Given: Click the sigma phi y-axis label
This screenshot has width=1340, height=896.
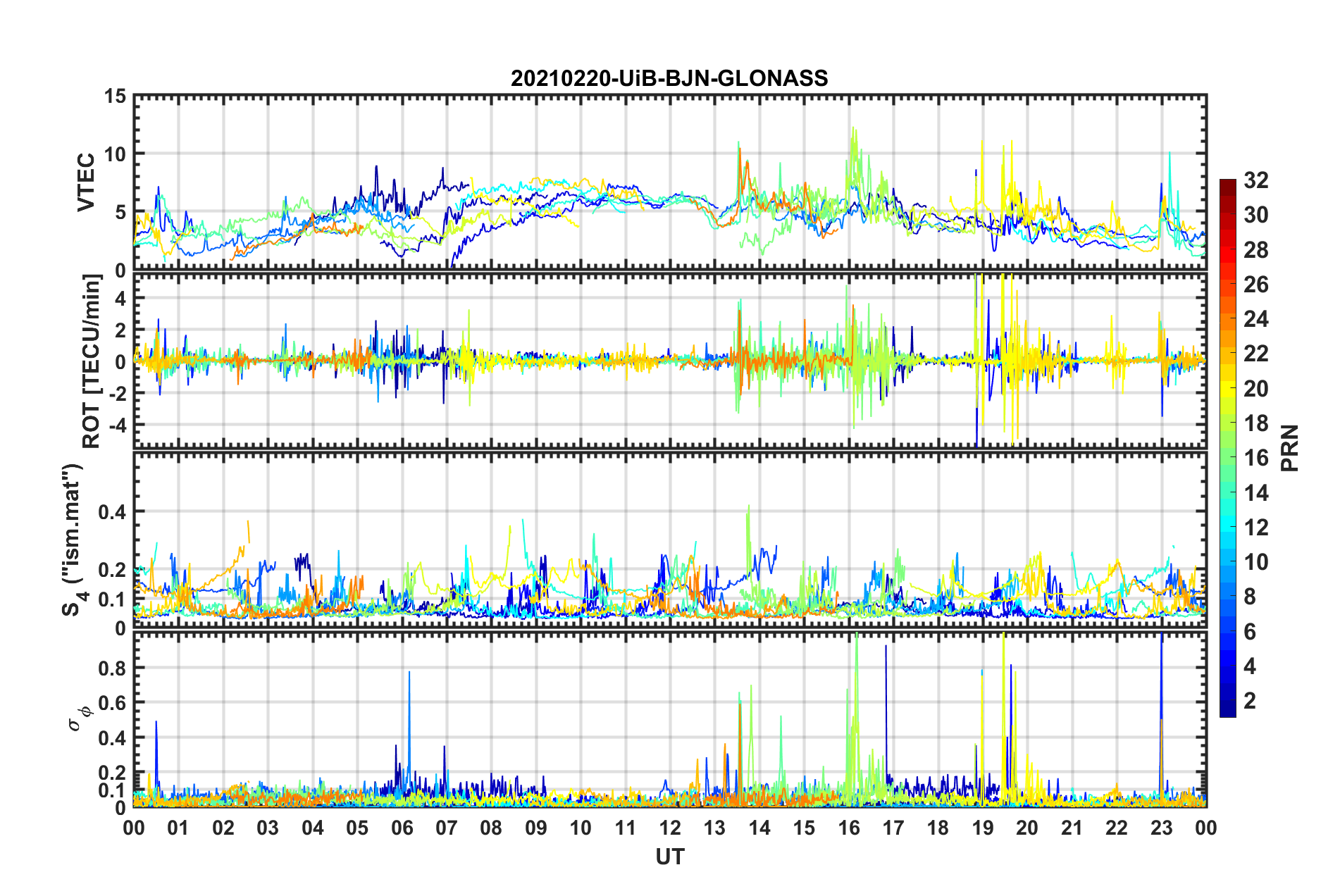Looking at the screenshot, I should tap(80, 718).
